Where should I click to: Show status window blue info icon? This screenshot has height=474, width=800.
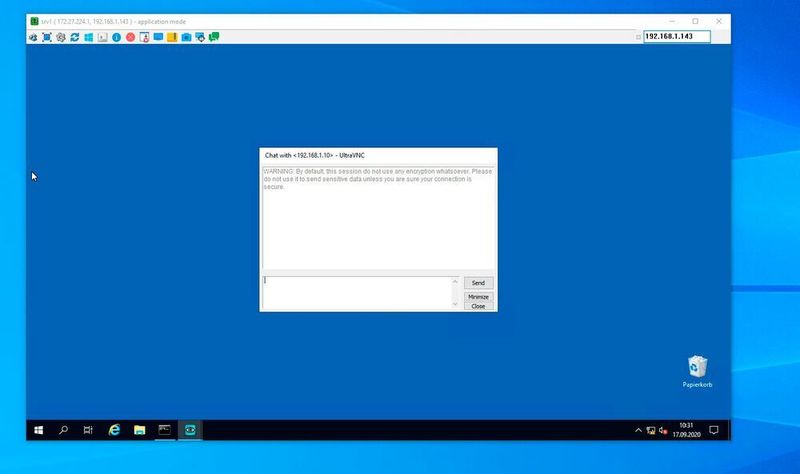[x=116, y=37]
